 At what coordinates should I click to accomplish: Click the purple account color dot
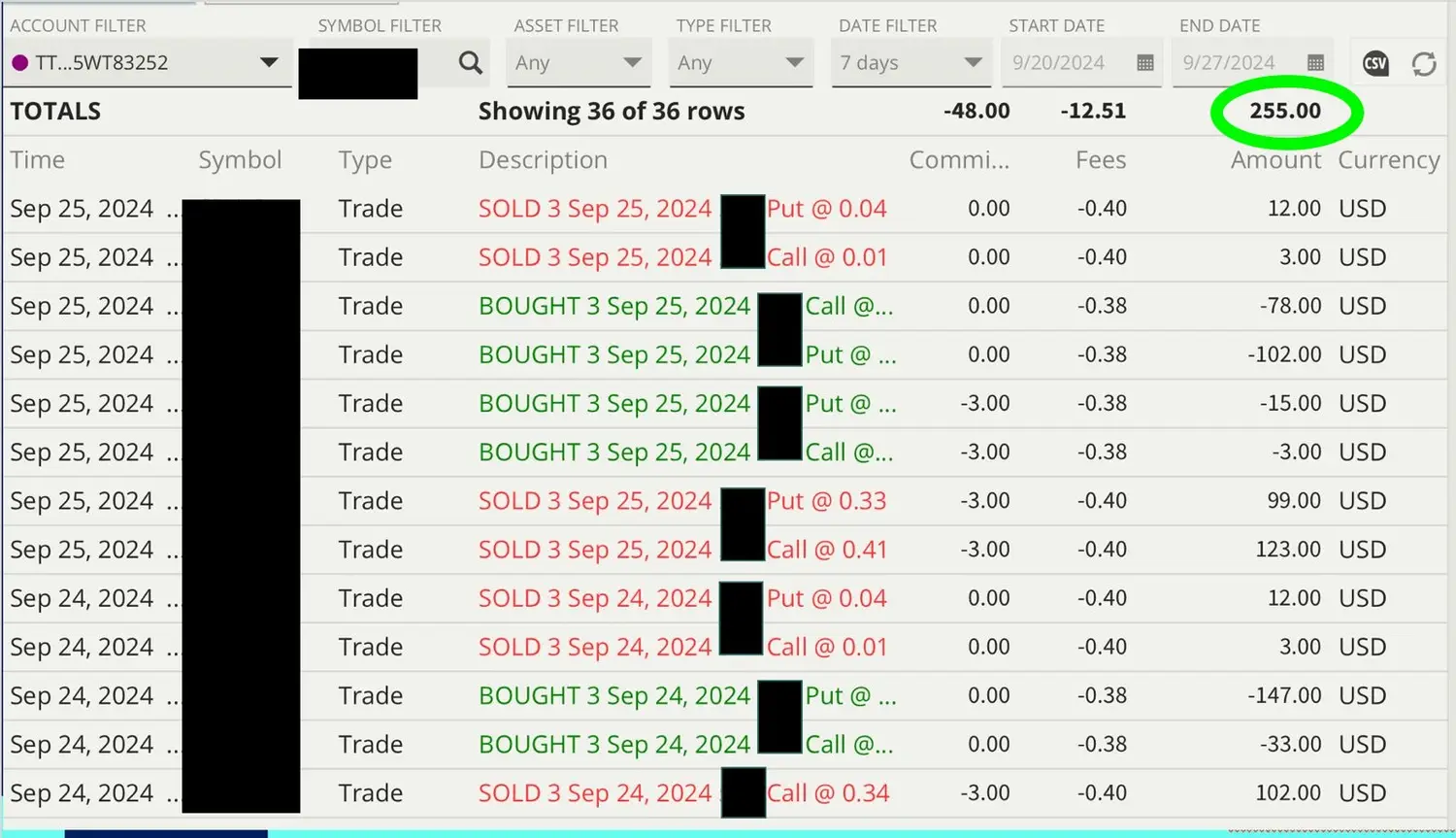tap(19, 63)
